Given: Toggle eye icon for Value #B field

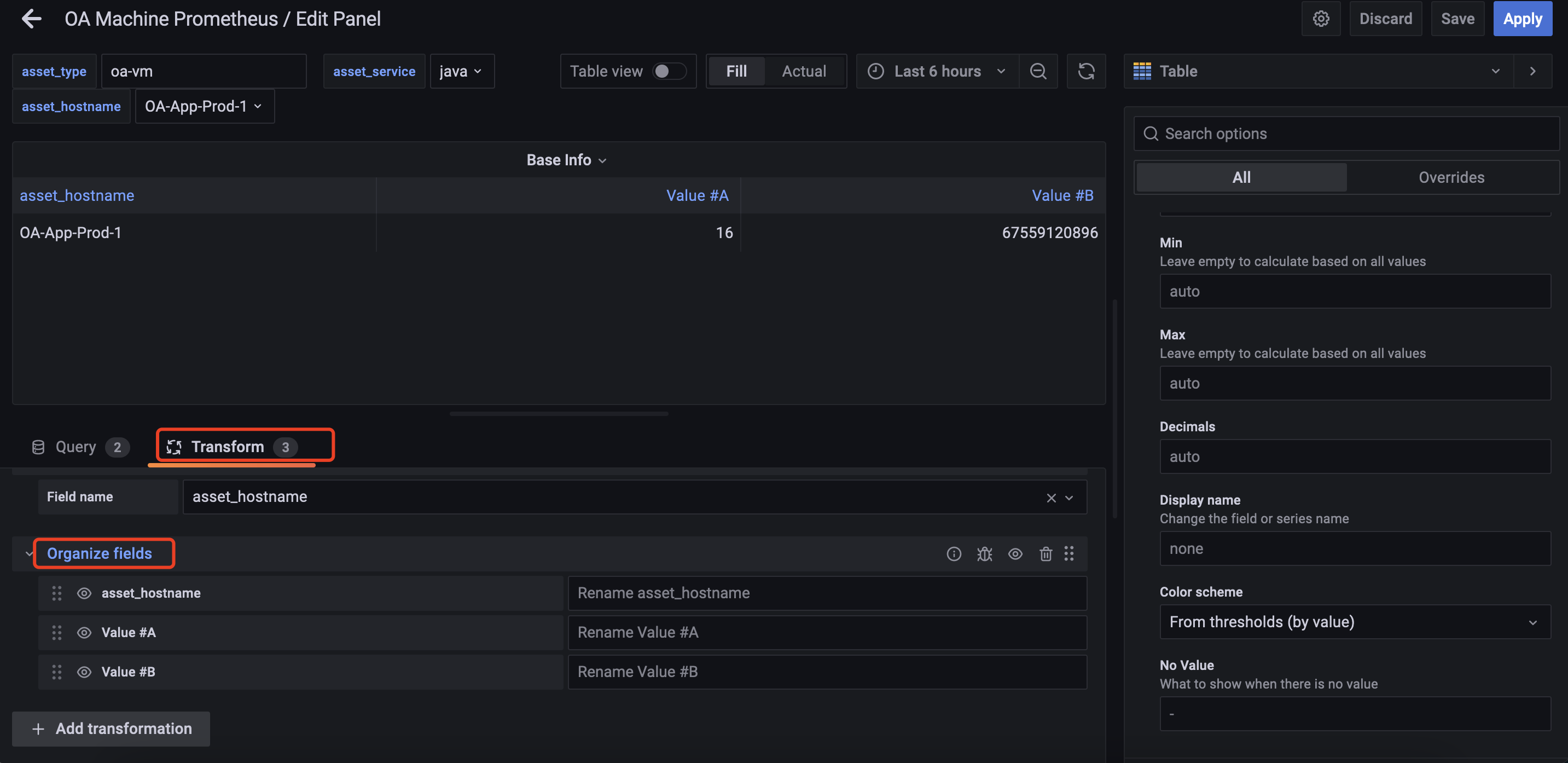Looking at the screenshot, I should click(x=84, y=671).
